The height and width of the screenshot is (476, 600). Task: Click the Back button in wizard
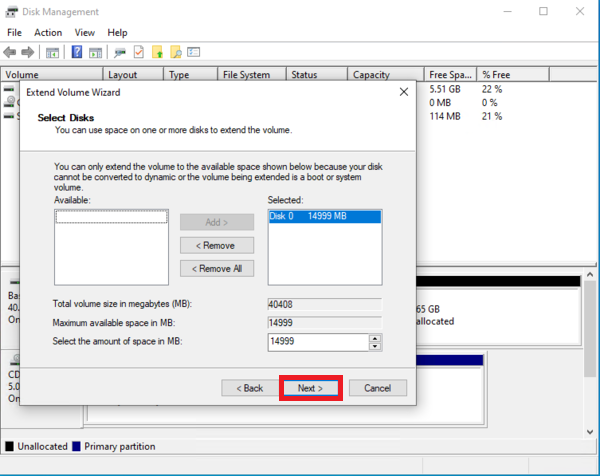(249, 388)
